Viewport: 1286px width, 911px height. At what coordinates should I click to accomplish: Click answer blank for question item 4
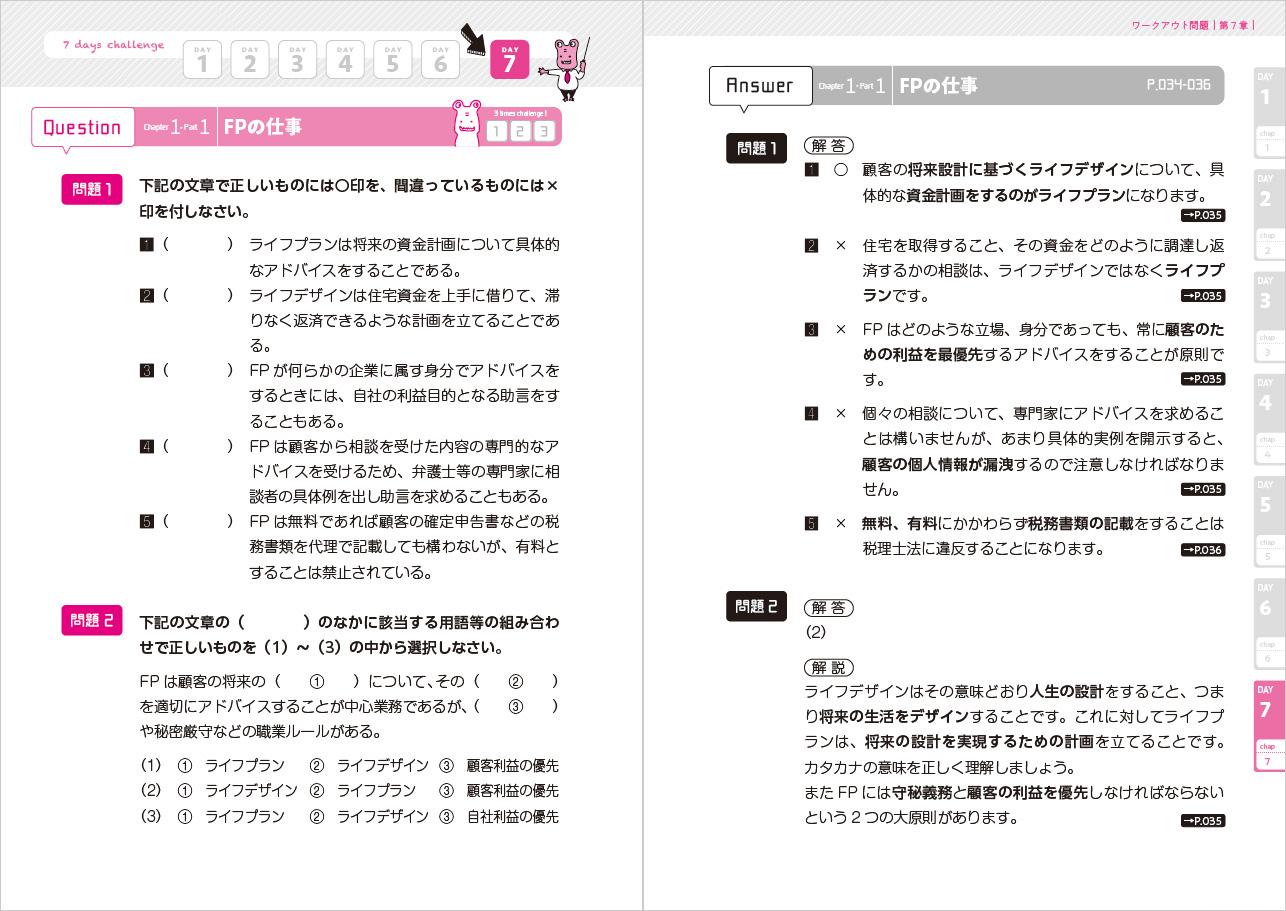[x=198, y=446]
